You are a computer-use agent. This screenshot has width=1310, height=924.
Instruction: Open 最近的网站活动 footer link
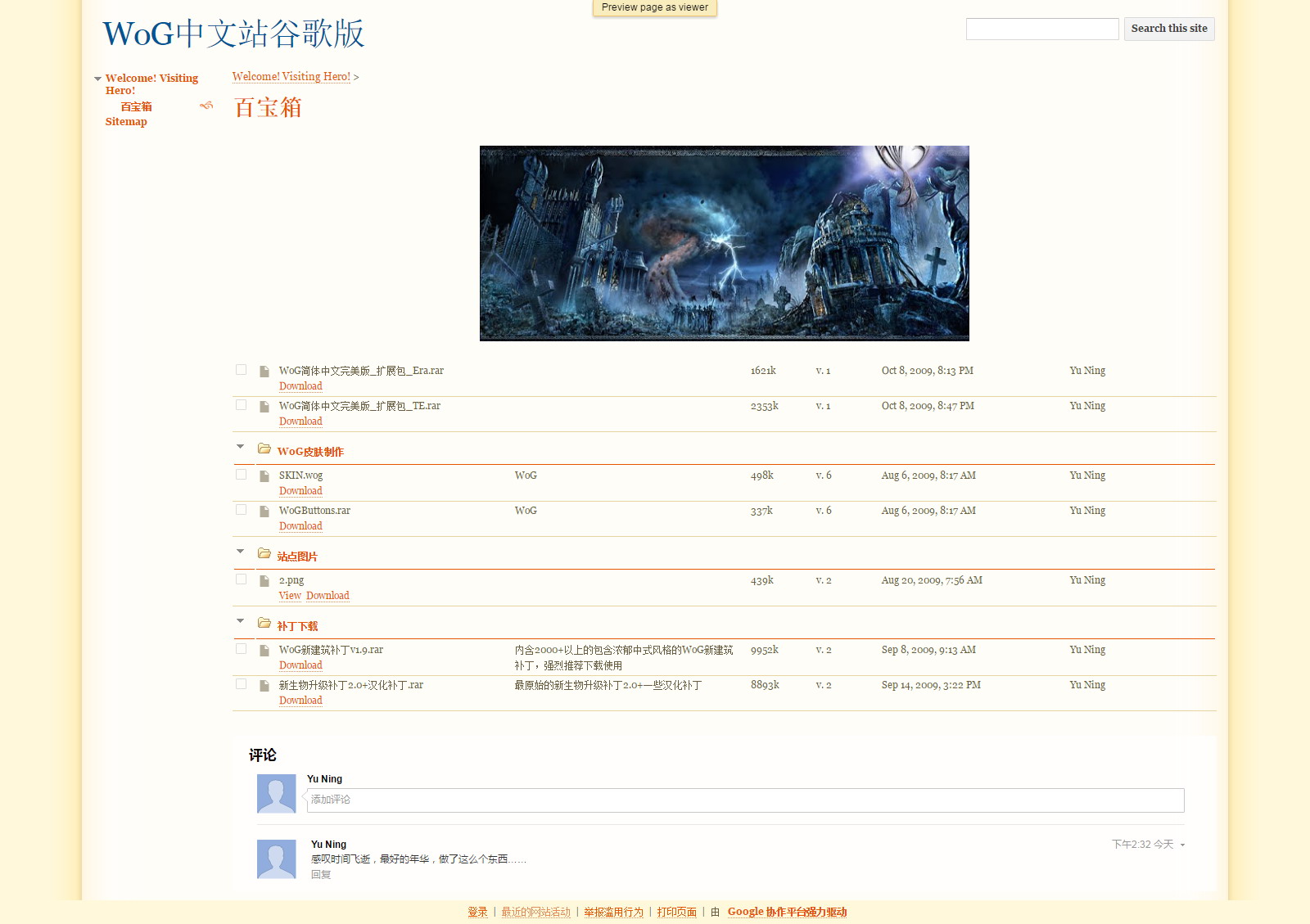click(x=535, y=912)
